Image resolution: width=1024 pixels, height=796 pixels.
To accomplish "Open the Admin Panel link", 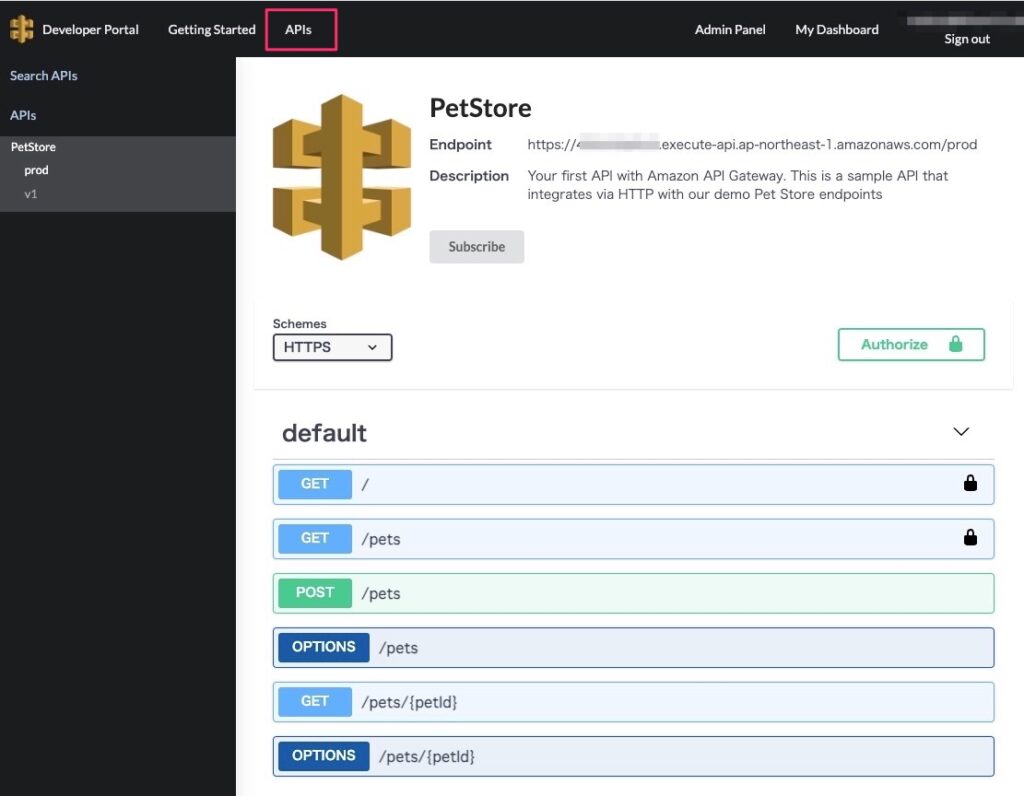I will point(730,30).
